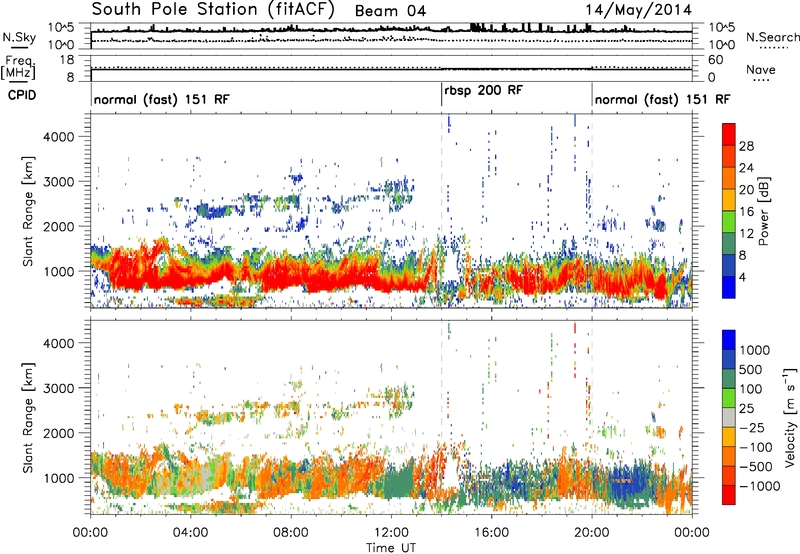Click the '4' label on Power color bar
800x554 pixels.
[x=742, y=277]
